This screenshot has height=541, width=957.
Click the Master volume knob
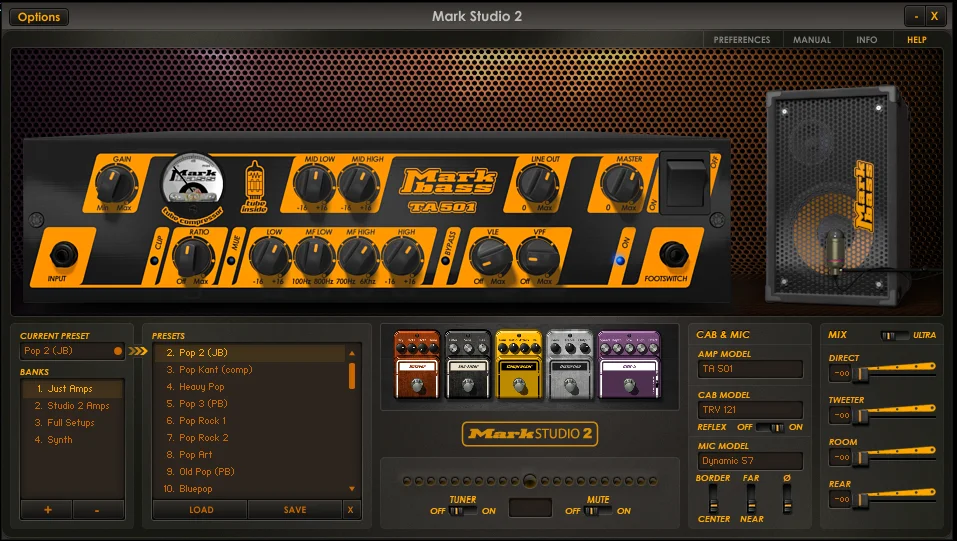coord(621,184)
